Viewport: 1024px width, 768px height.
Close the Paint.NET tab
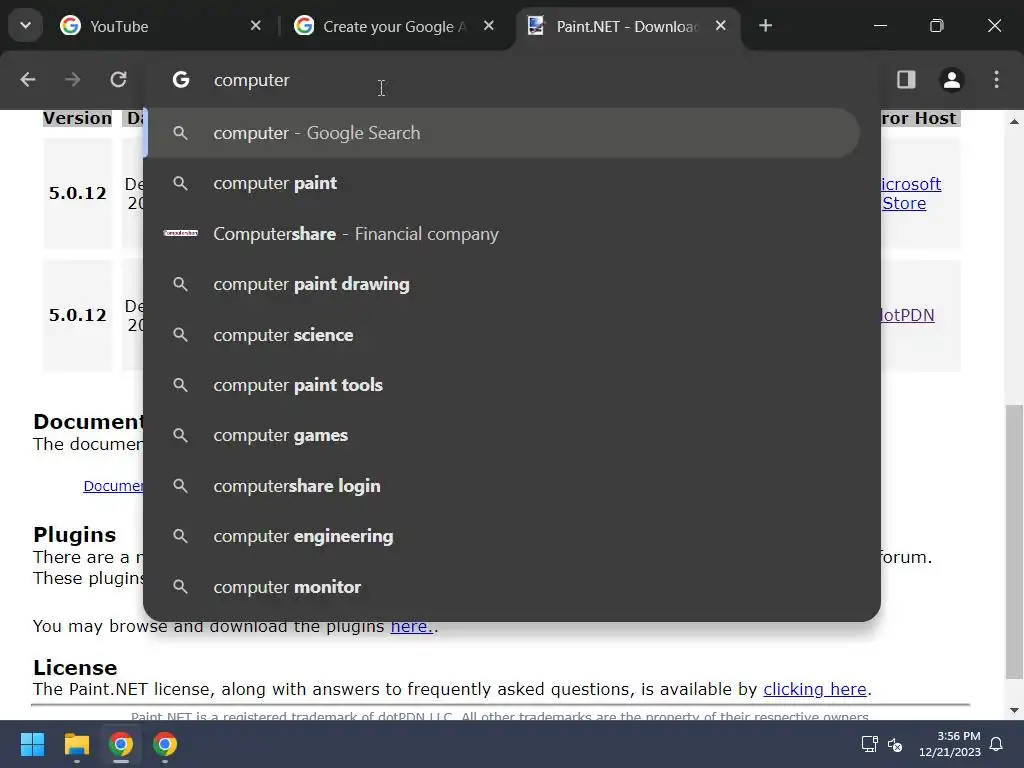click(720, 26)
